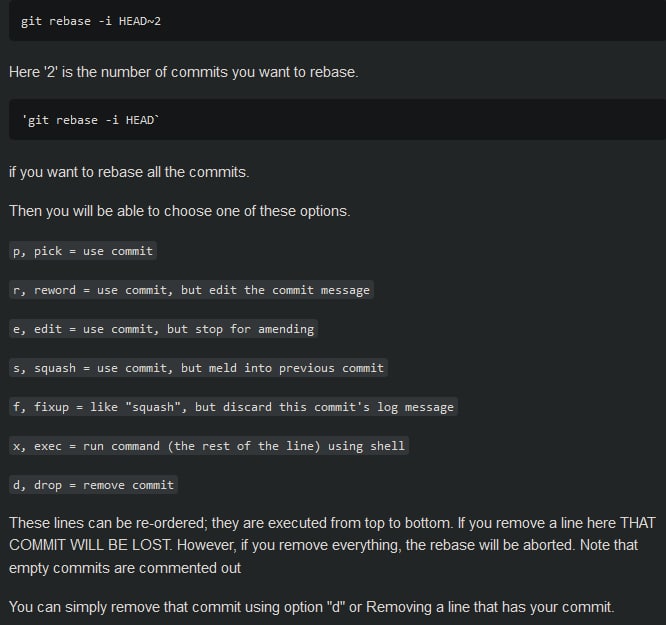Click the 'git rebase -i HEAD~2' code block

[x=337, y=20]
